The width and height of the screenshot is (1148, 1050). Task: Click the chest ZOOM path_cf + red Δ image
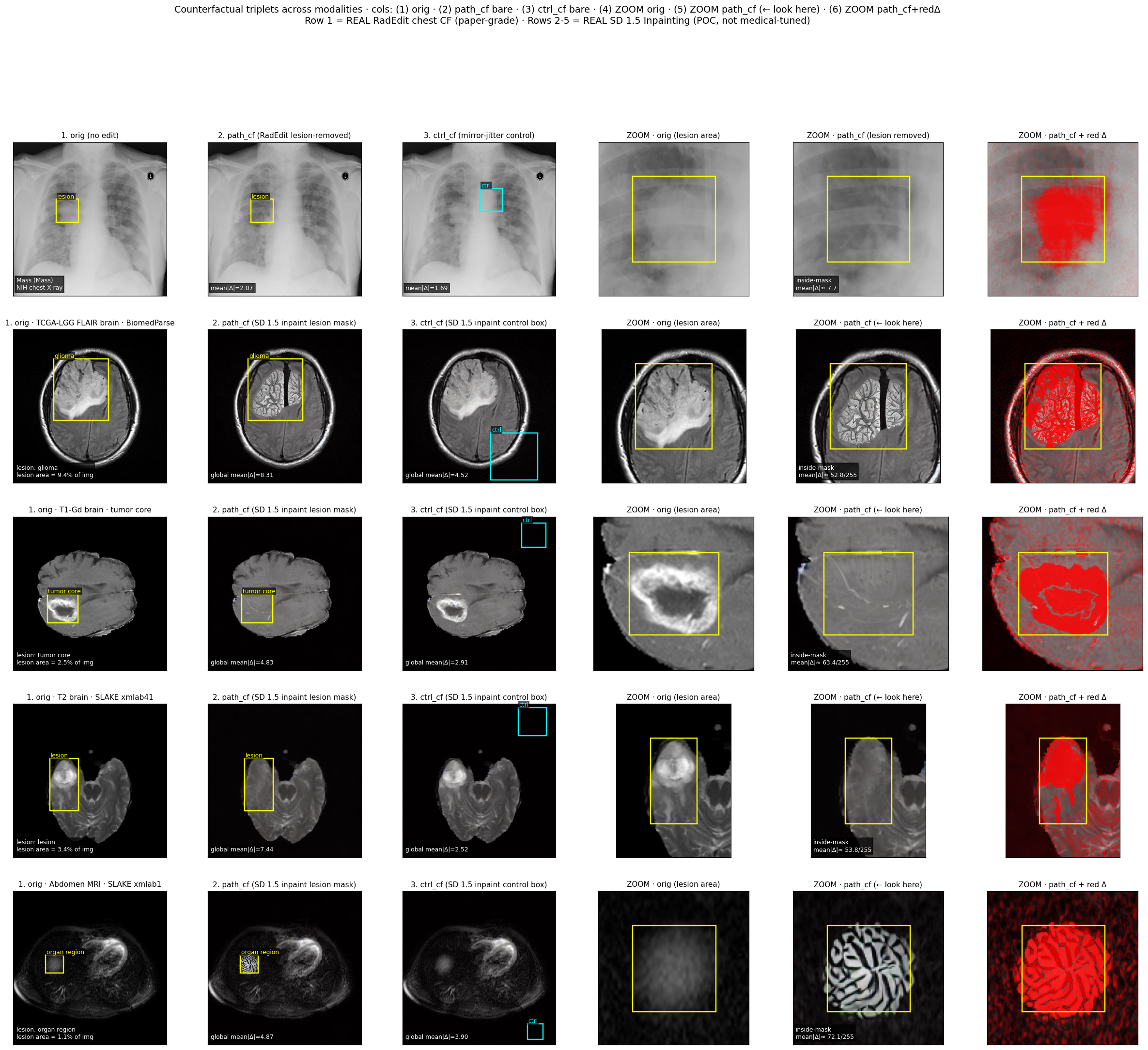[1063, 219]
